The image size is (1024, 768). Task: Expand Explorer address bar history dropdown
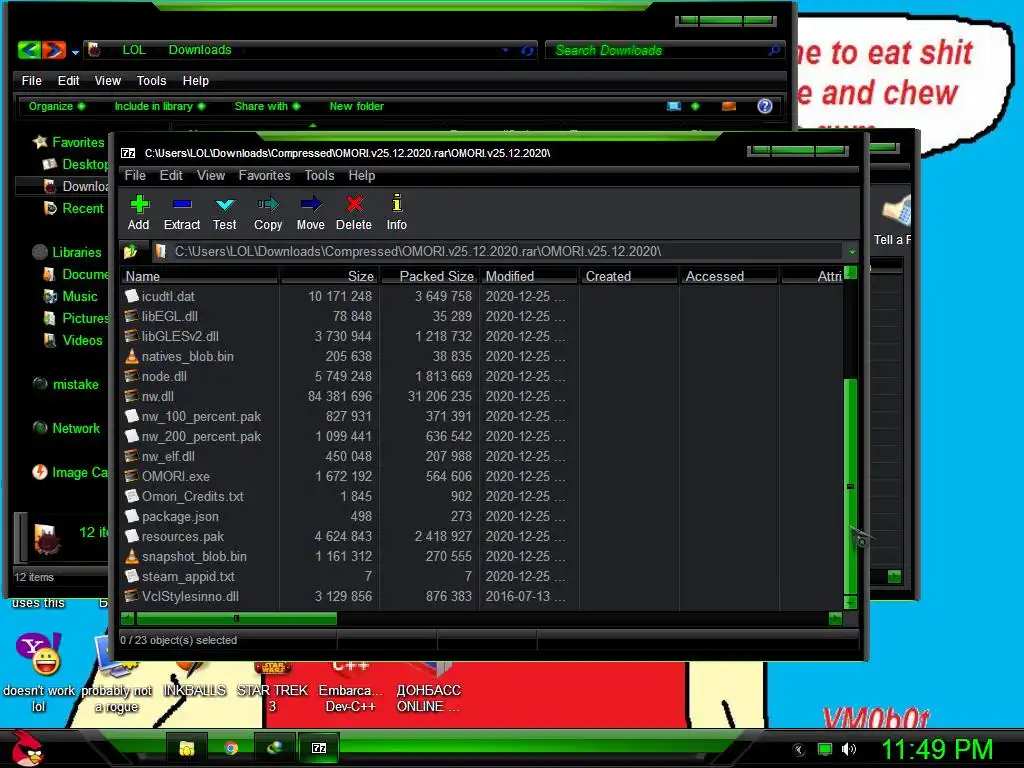[505, 50]
